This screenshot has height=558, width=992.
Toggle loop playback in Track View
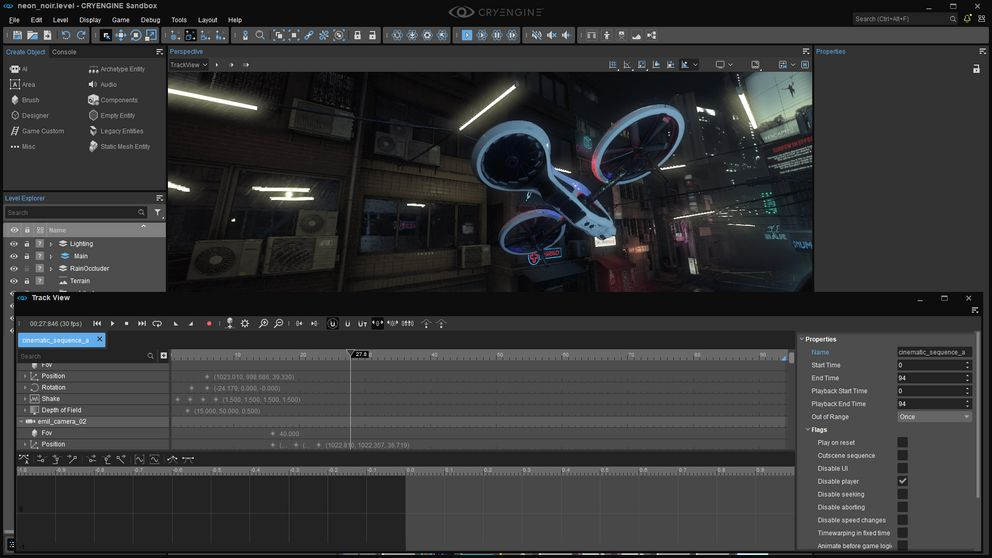pos(157,324)
